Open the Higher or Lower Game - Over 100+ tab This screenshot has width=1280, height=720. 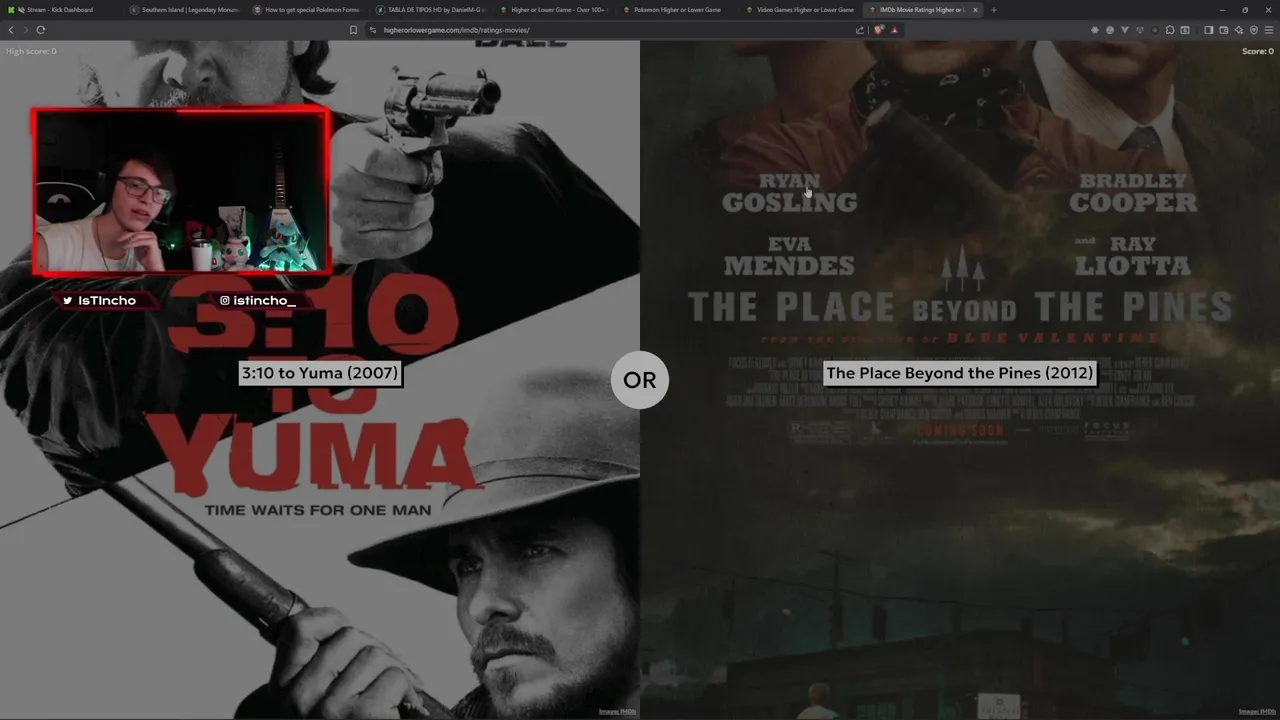[x=554, y=10]
